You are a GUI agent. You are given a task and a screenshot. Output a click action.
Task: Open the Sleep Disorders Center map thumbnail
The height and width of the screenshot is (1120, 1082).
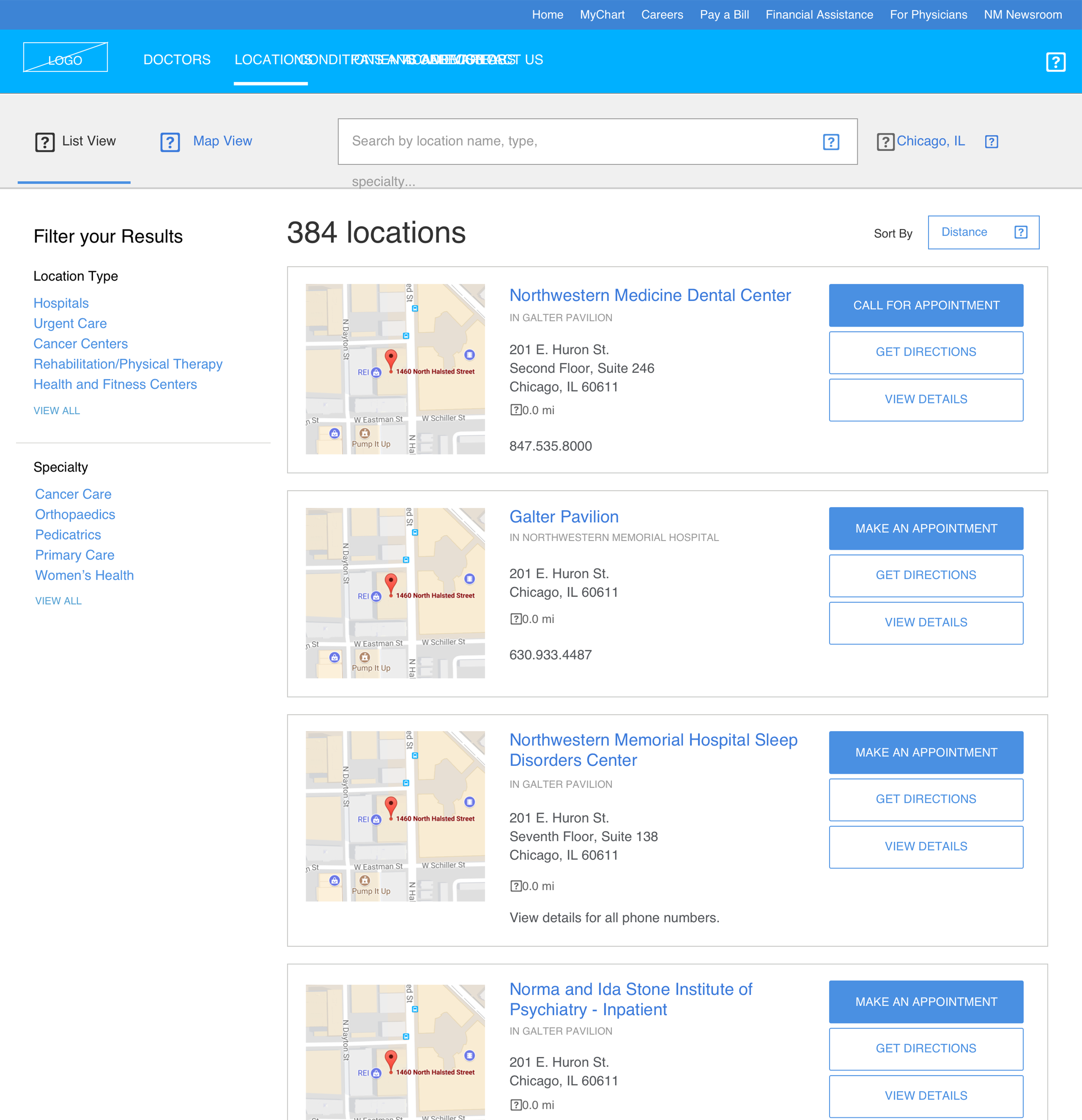(395, 816)
